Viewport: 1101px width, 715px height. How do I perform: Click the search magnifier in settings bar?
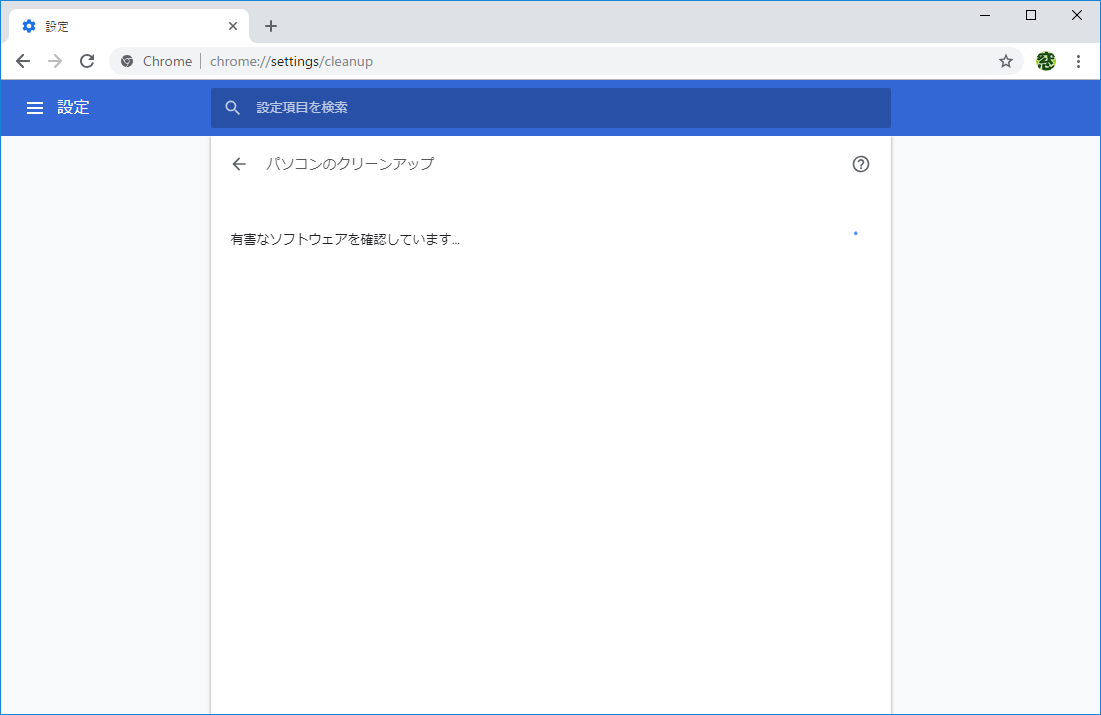coord(233,107)
